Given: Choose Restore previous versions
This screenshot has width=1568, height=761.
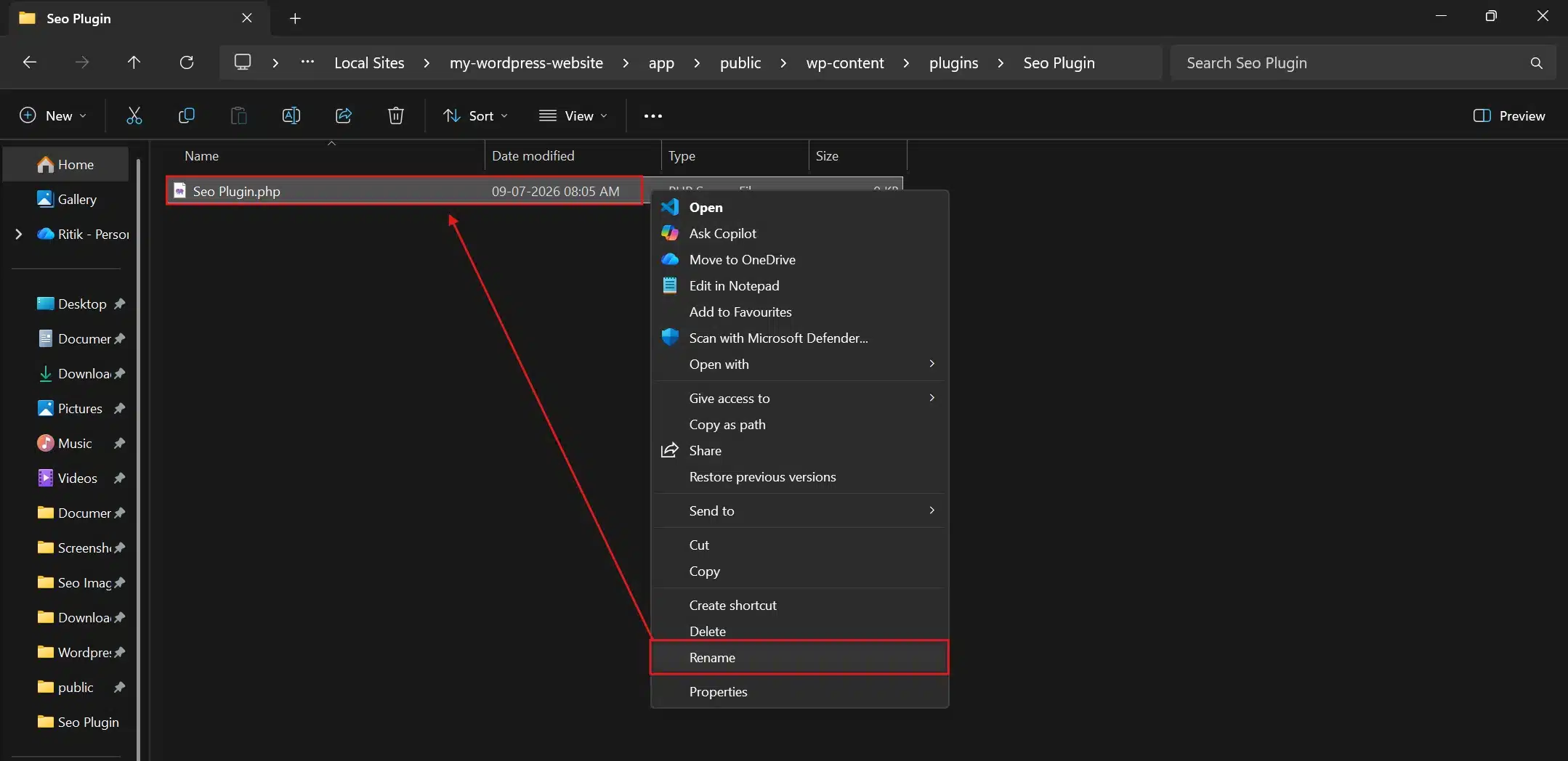Looking at the screenshot, I should [x=799, y=476].
